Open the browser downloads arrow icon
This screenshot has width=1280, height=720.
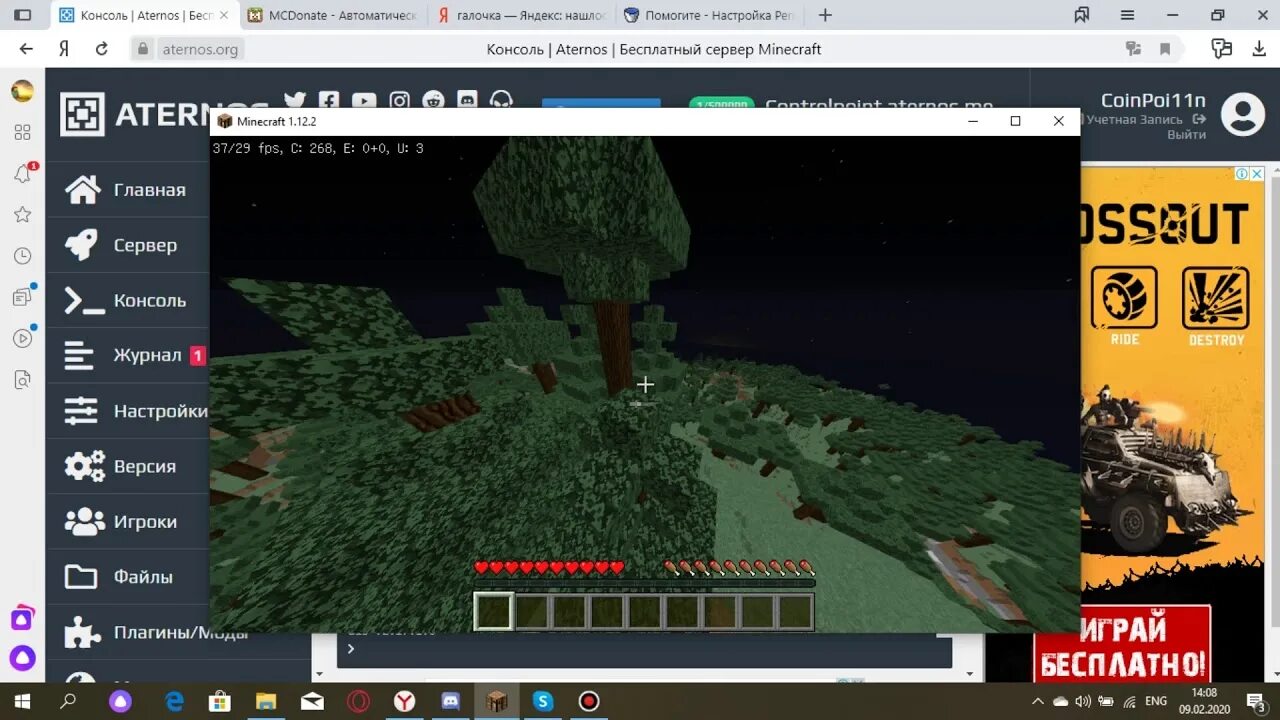1259,49
